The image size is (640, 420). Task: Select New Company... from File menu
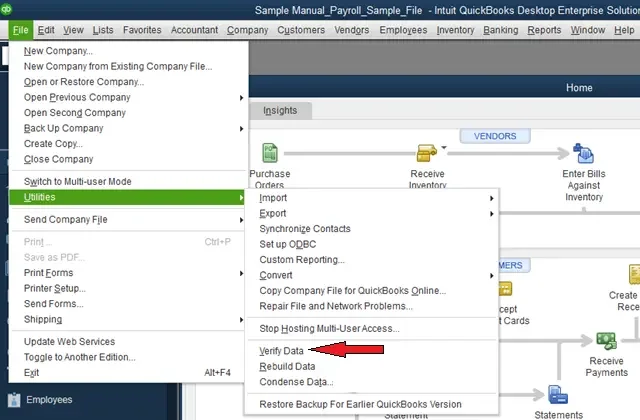tap(128, 51)
